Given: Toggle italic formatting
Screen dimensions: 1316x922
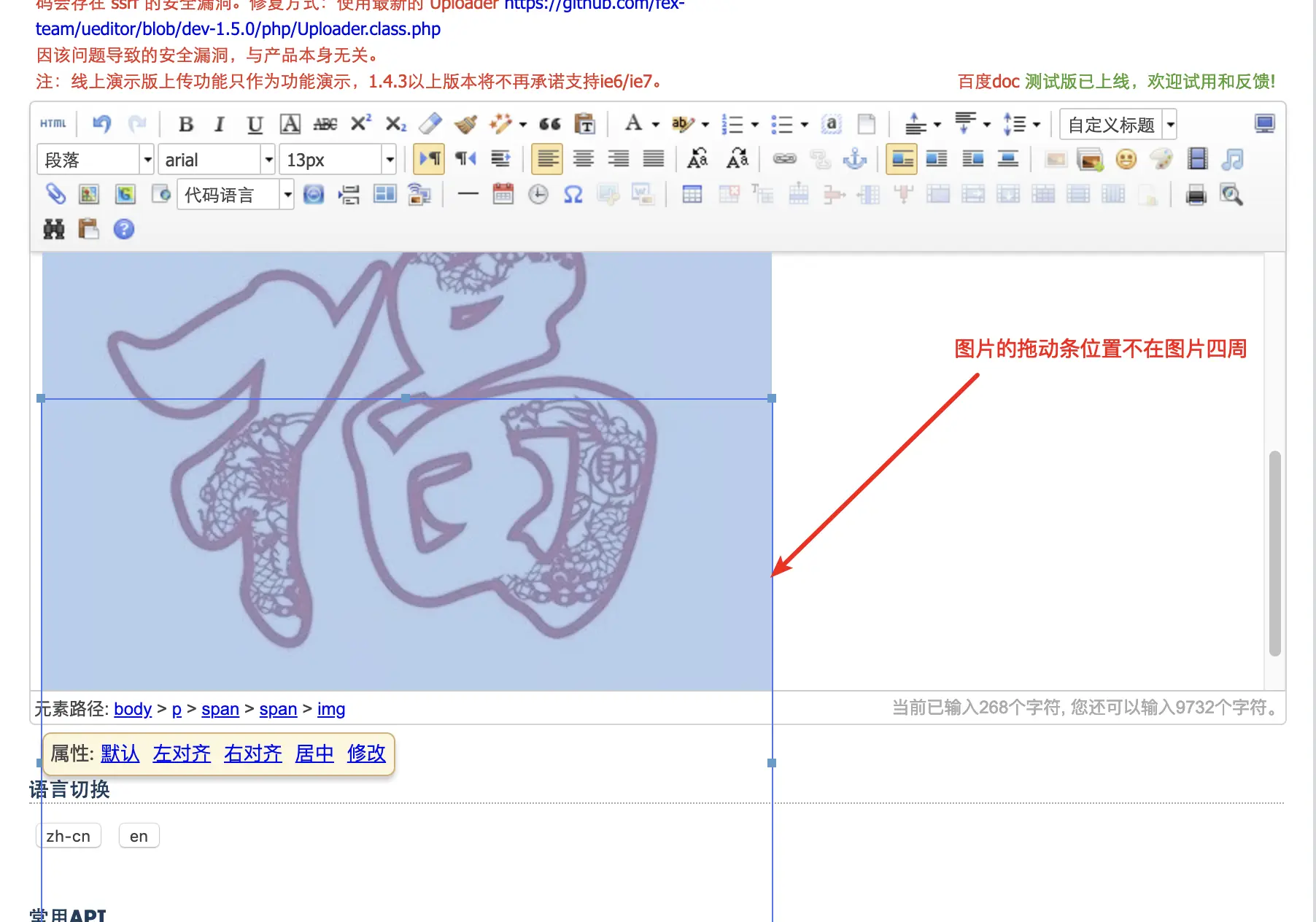Looking at the screenshot, I should click(x=220, y=124).
